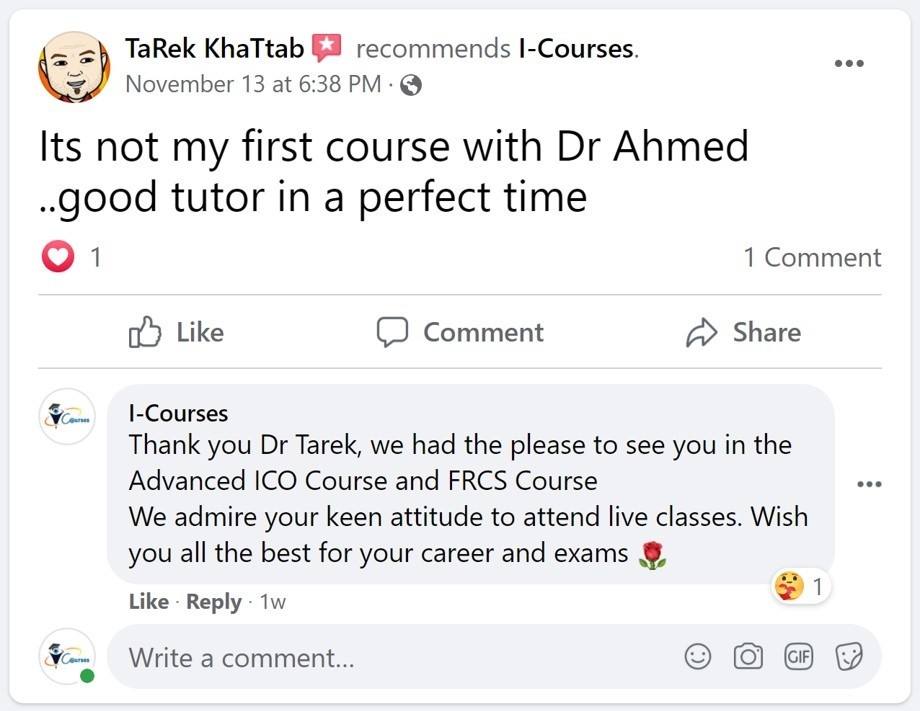Open the I-Courses page link in header
Screen dimensions: 920x711
tap(576, 48)
